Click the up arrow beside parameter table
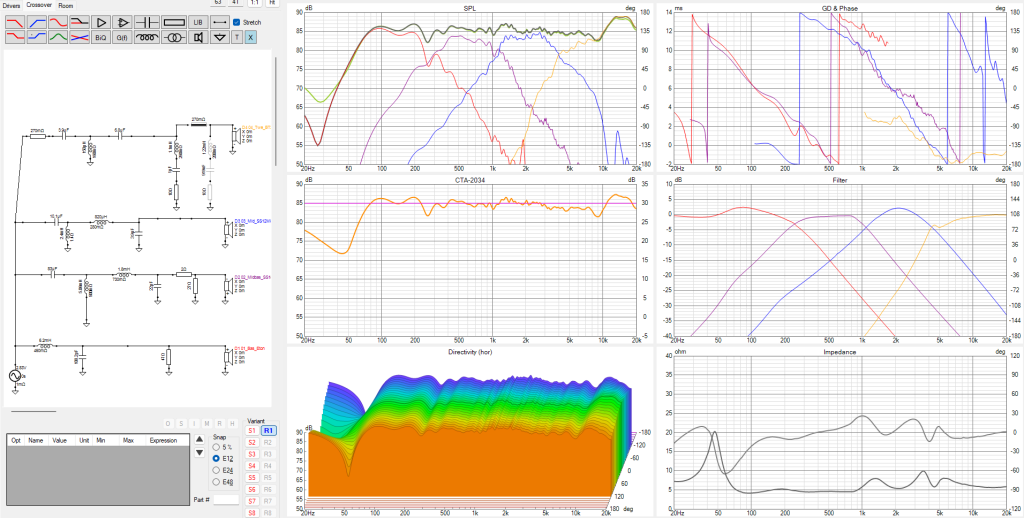This screenshot has width=1024, height=518. tap(198, 438)
